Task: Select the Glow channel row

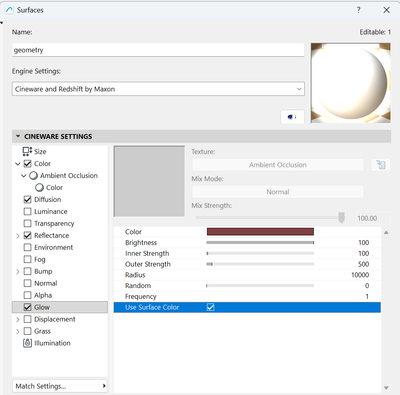Action: click(x=60, y=307)
